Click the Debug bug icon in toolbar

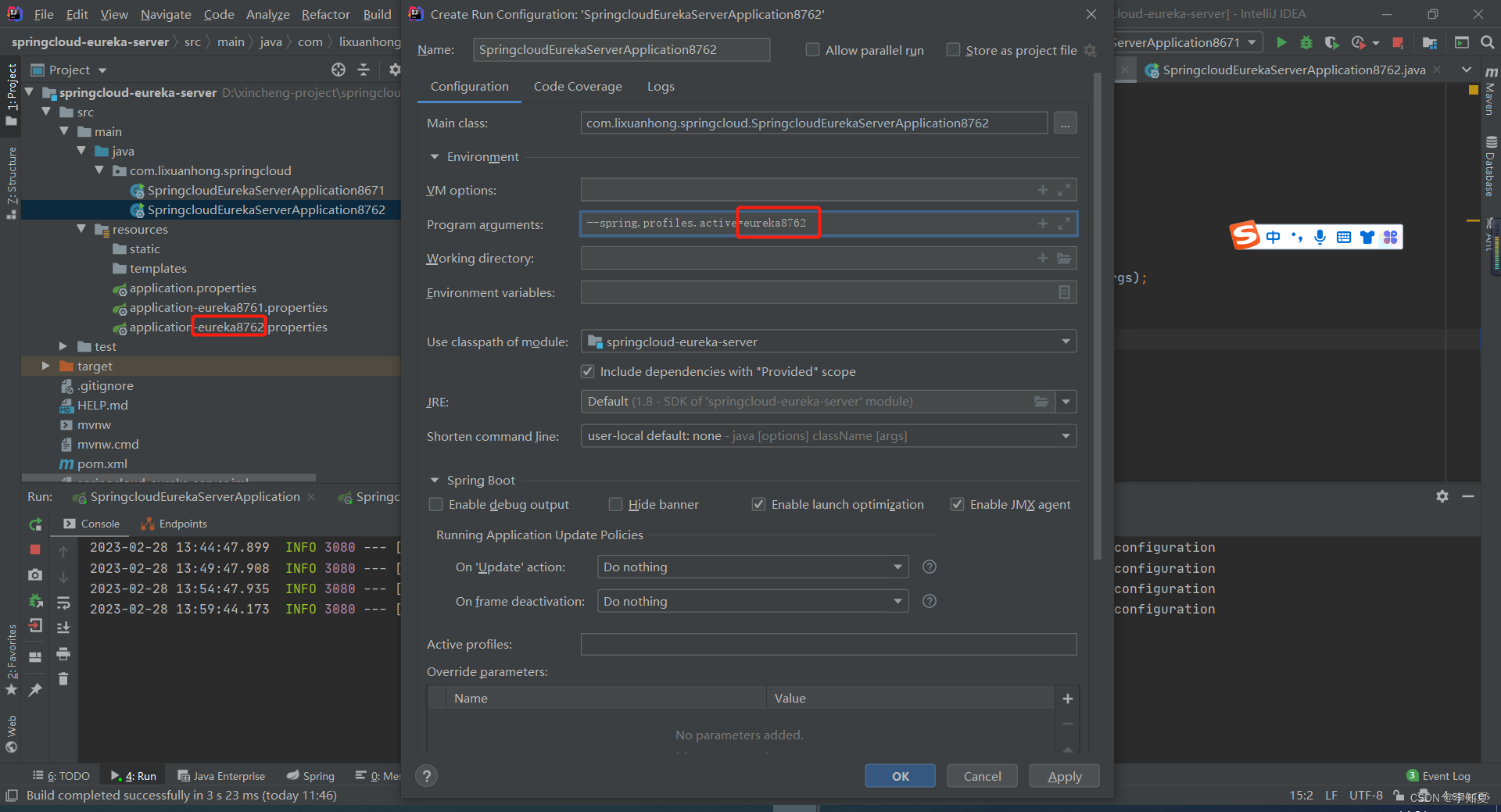(x=1306, y=42)
